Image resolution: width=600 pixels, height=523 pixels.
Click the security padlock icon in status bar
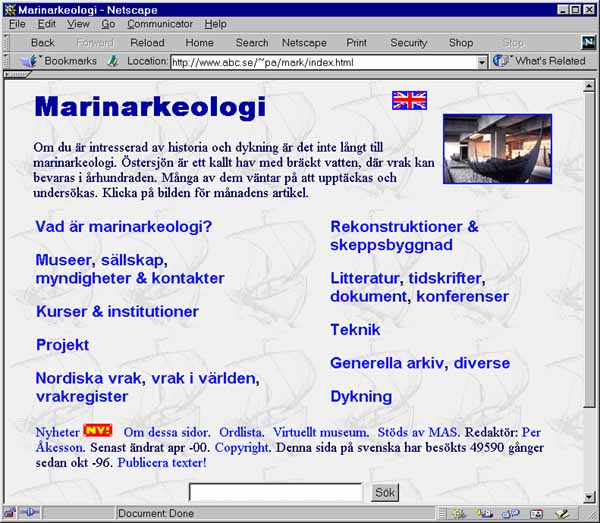click(x=10, y=512)
